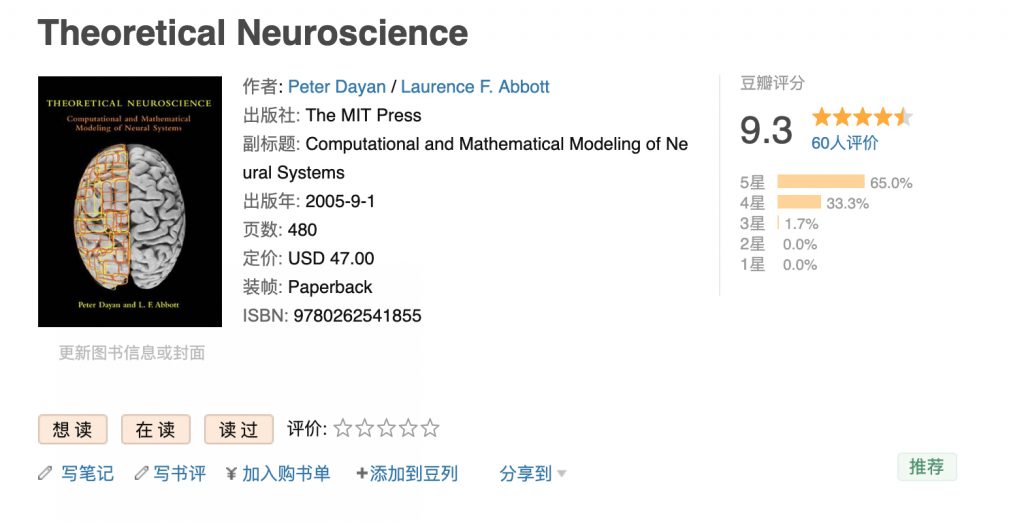The height and width of the screenshot is (522, 1024).
Task: Mark book as 想读
Action: tap(73, 429)
